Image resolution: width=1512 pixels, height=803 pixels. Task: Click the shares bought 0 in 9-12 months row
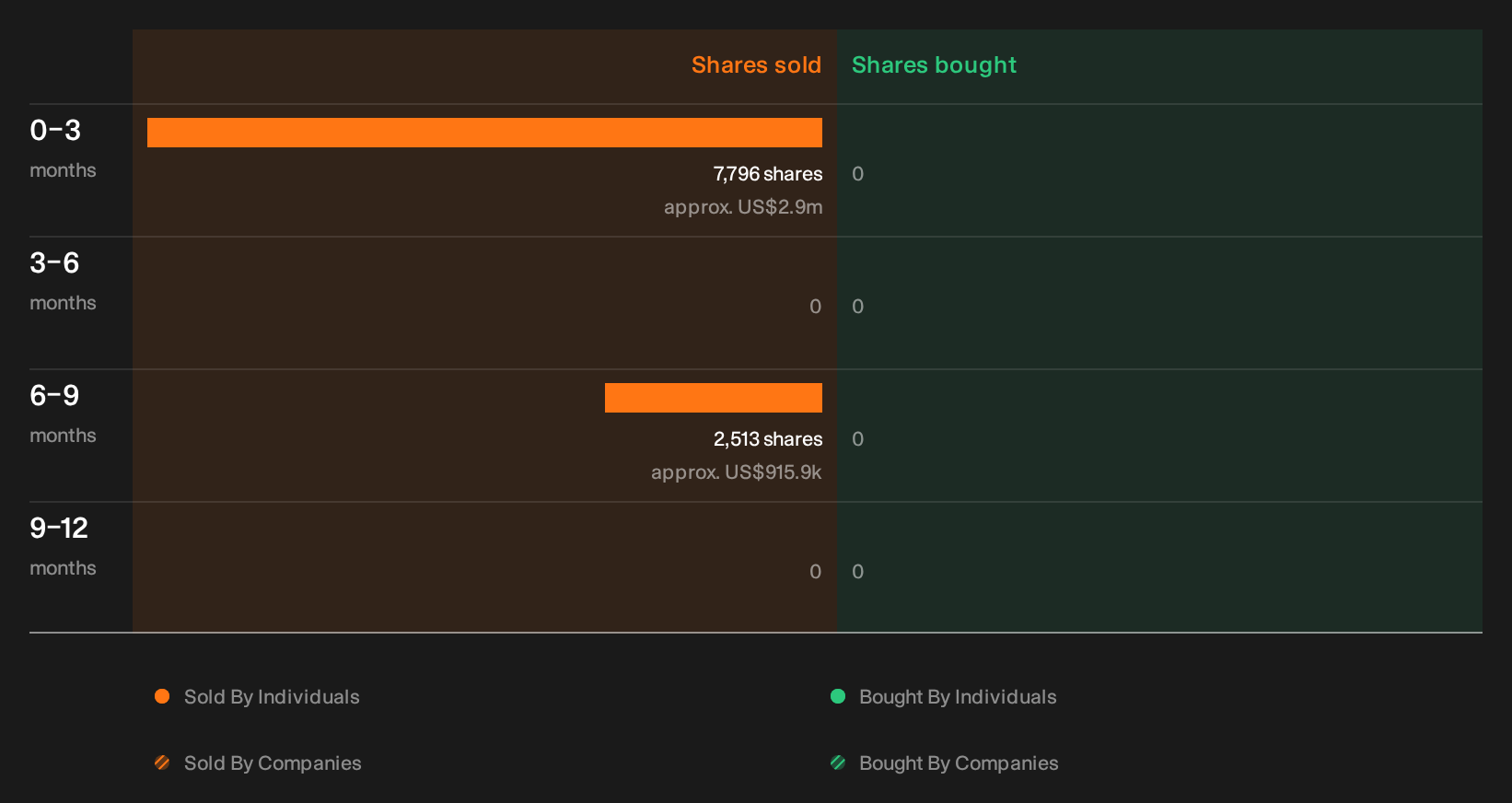click(x=858, y=572)
